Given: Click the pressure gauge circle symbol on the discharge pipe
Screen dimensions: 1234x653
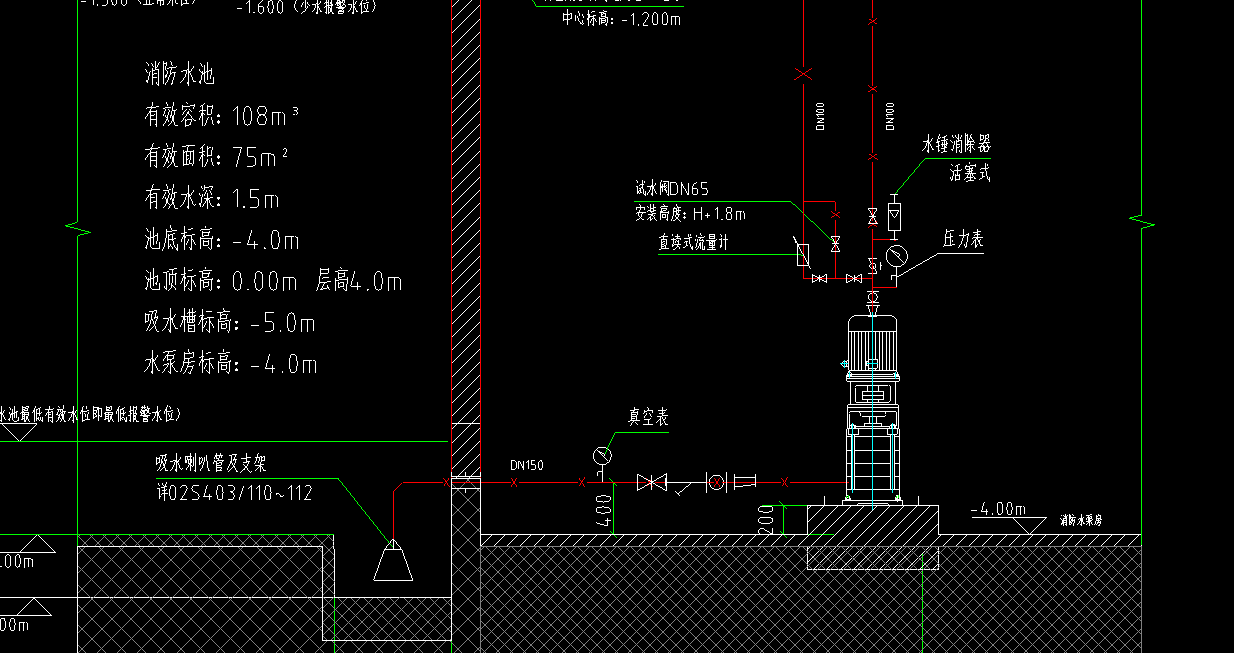Looking at the screenshot, I should click(x=896, y=256).
